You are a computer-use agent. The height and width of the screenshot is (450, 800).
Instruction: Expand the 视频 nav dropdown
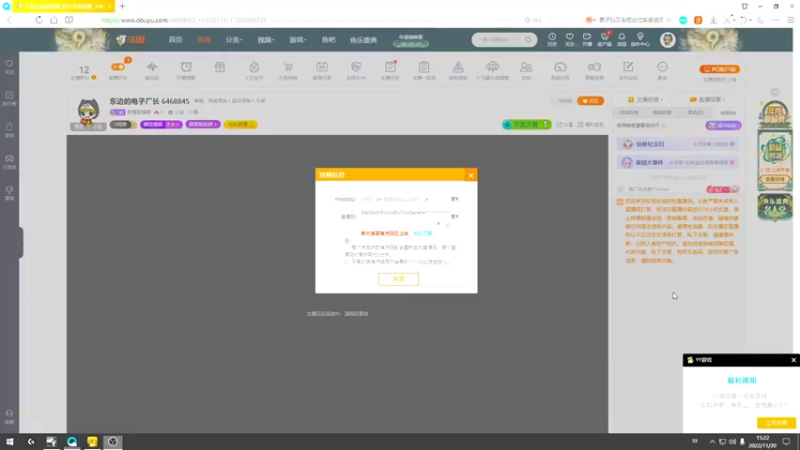pyautogui.click(x=266, y=40)
